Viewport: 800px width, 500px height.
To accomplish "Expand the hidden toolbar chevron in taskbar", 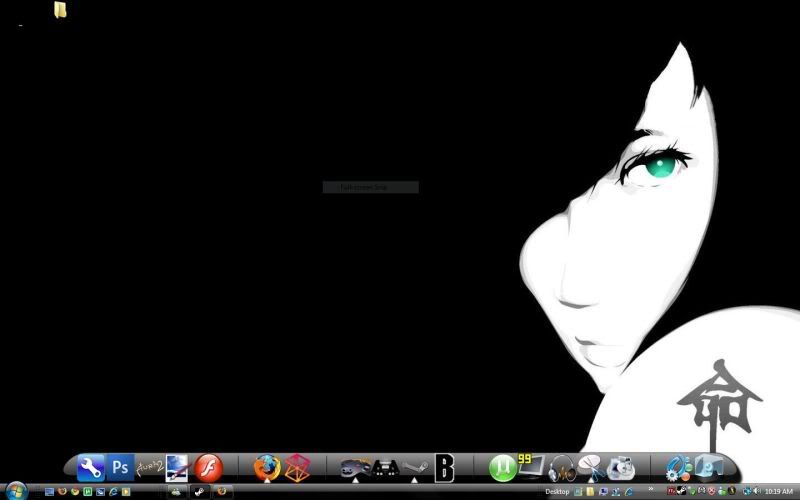I will 652,490.
